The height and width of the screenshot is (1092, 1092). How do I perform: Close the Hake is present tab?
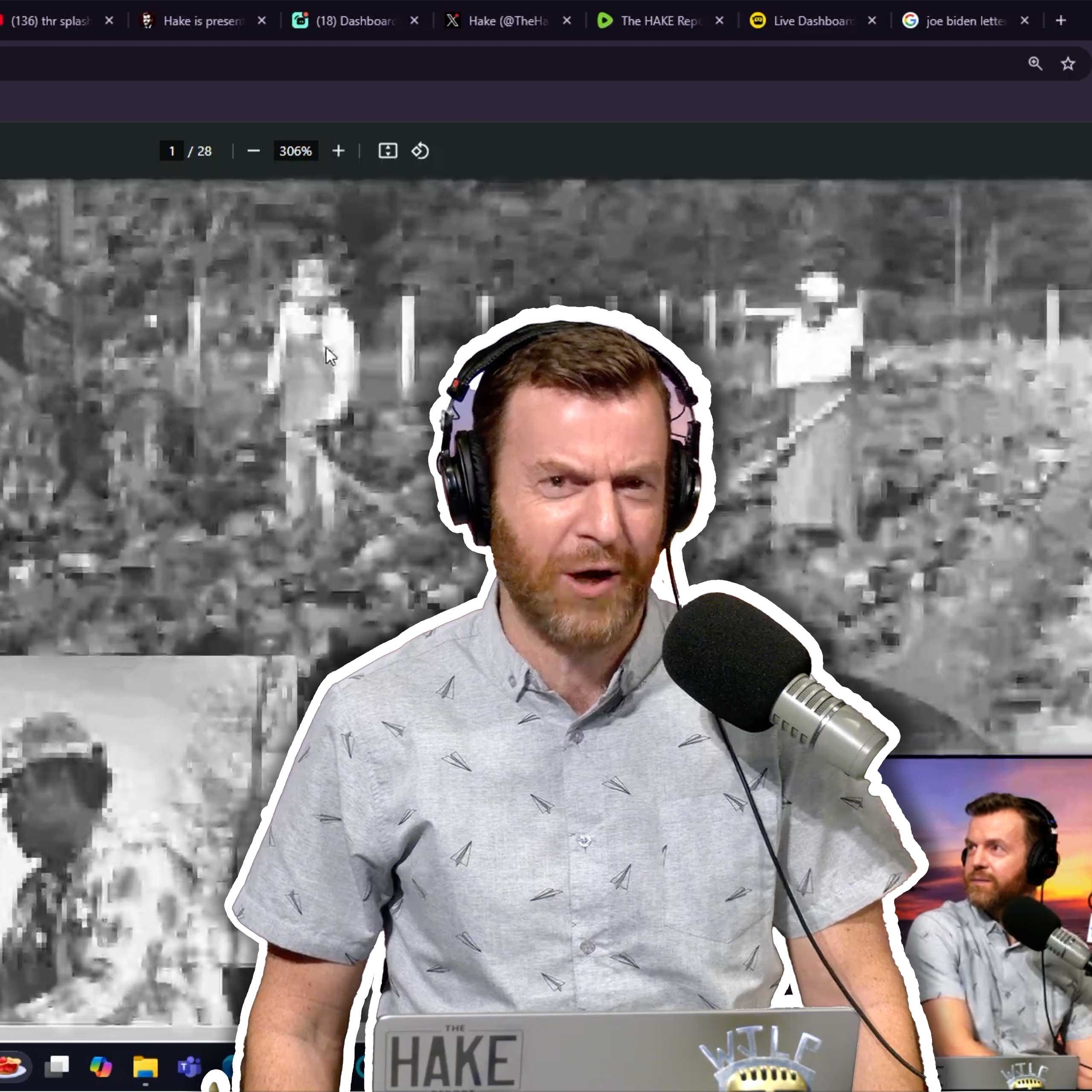261,21
